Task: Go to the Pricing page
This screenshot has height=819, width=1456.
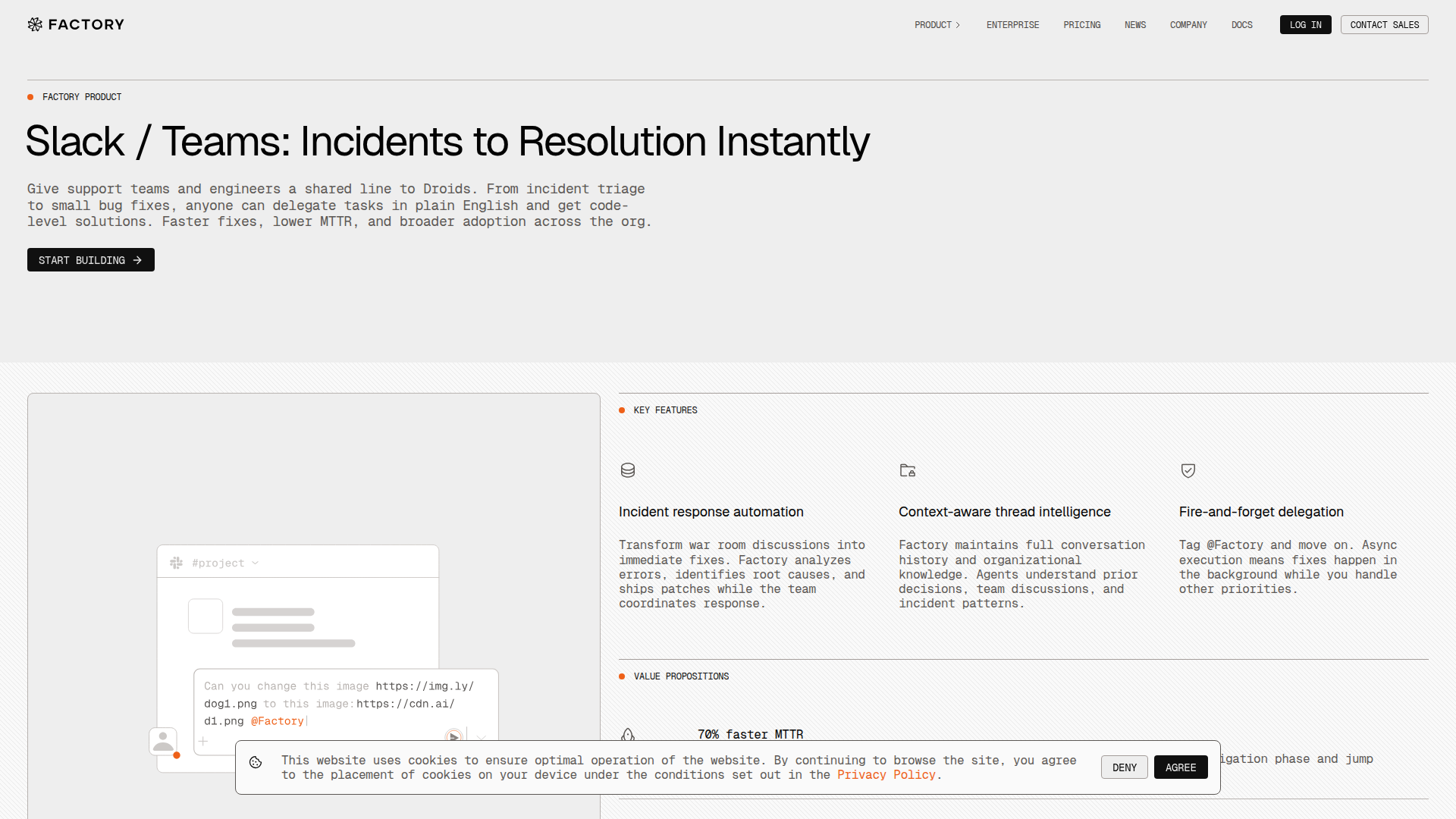Action: [x=1081, y=25]
